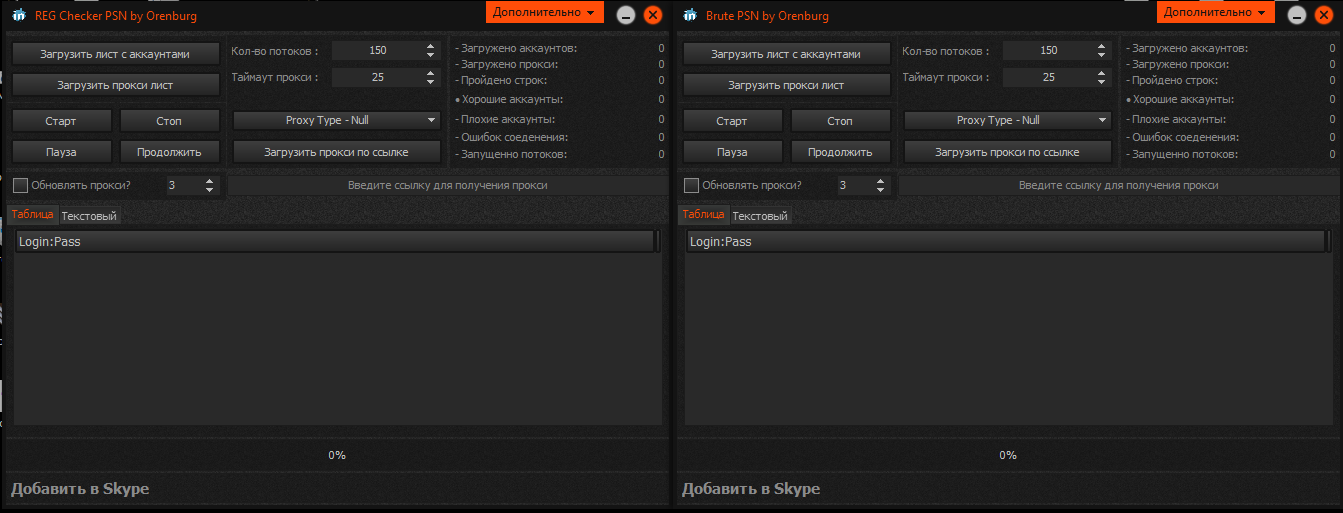This screenshot has height=513, width=1343.
Task: Click the 0% progress bar in REG Checker
Action: [x=337, y=455]
